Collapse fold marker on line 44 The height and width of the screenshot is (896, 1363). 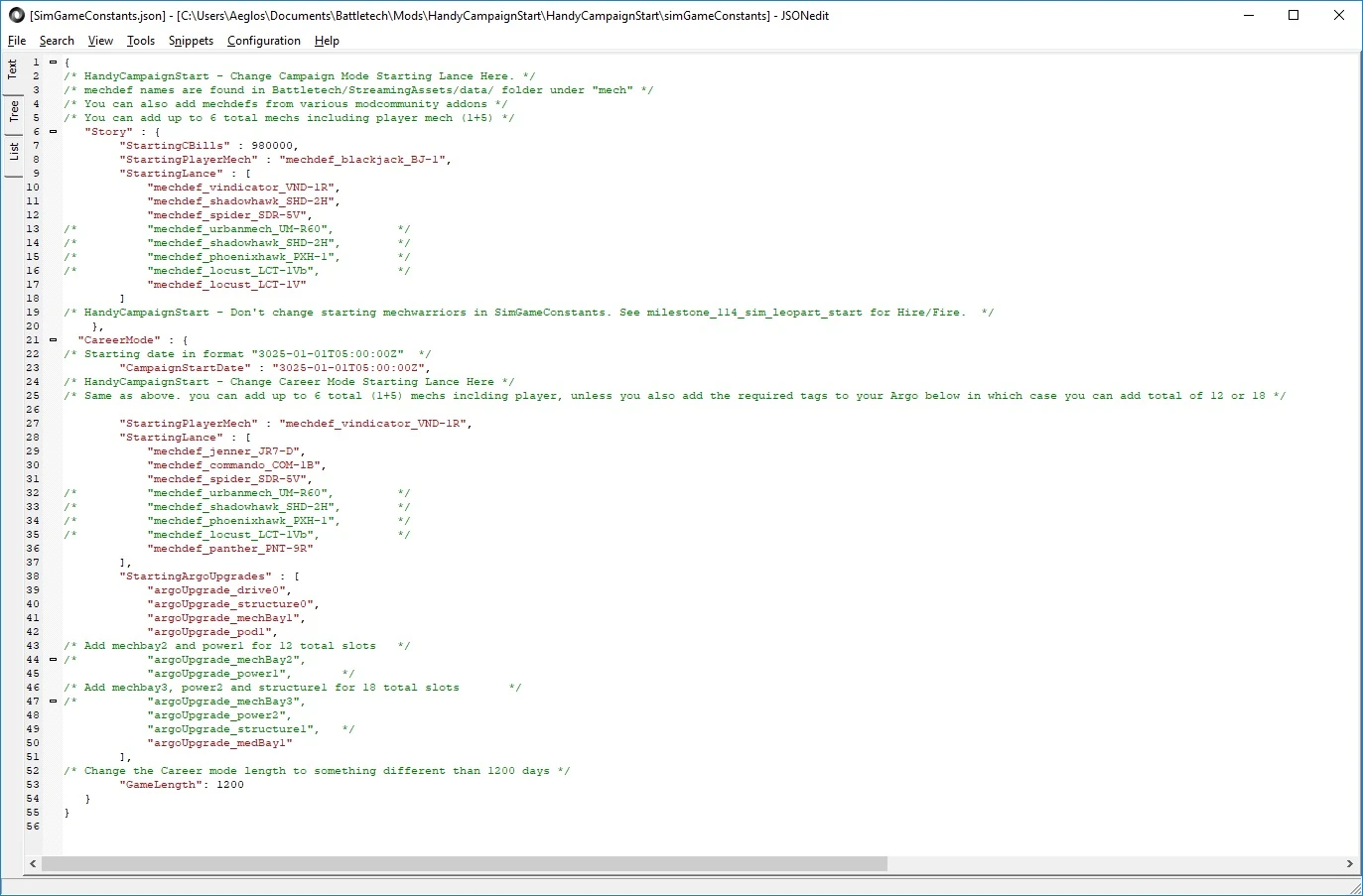53,659
